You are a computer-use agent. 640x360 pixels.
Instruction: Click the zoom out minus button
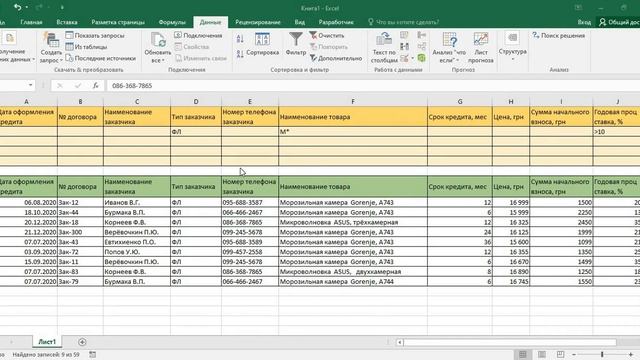(573, 354)
